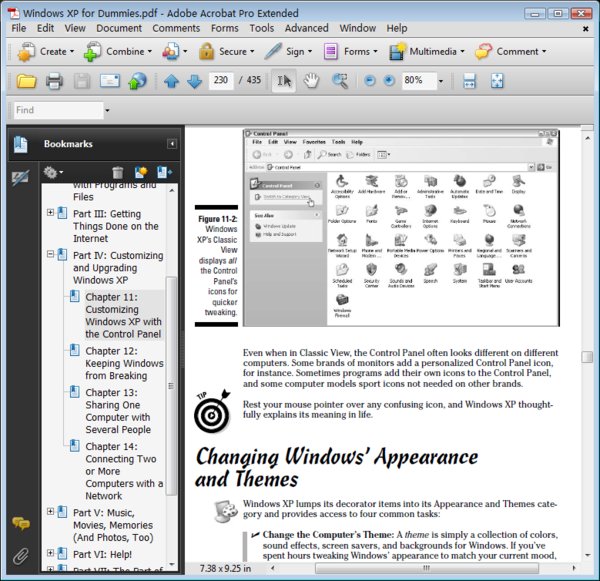This screenshot has width=600, height=581.
Task: Expand the Part III bookmark
Action: [51, 212]
